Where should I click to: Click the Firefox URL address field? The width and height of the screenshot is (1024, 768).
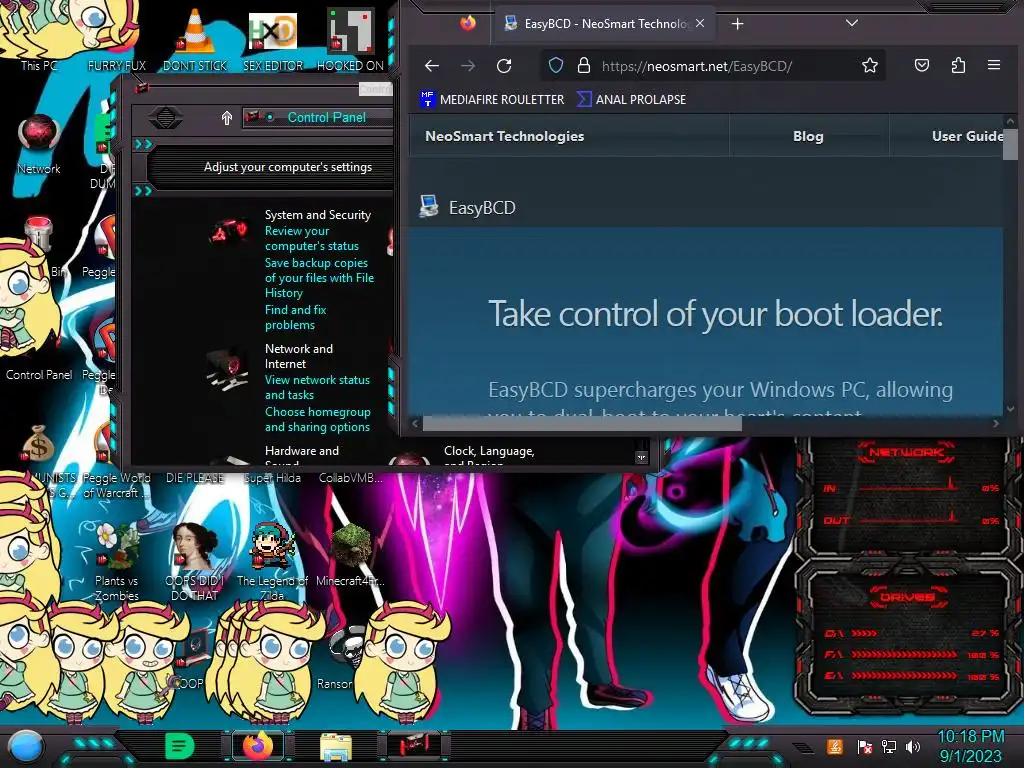pos(712,65)
